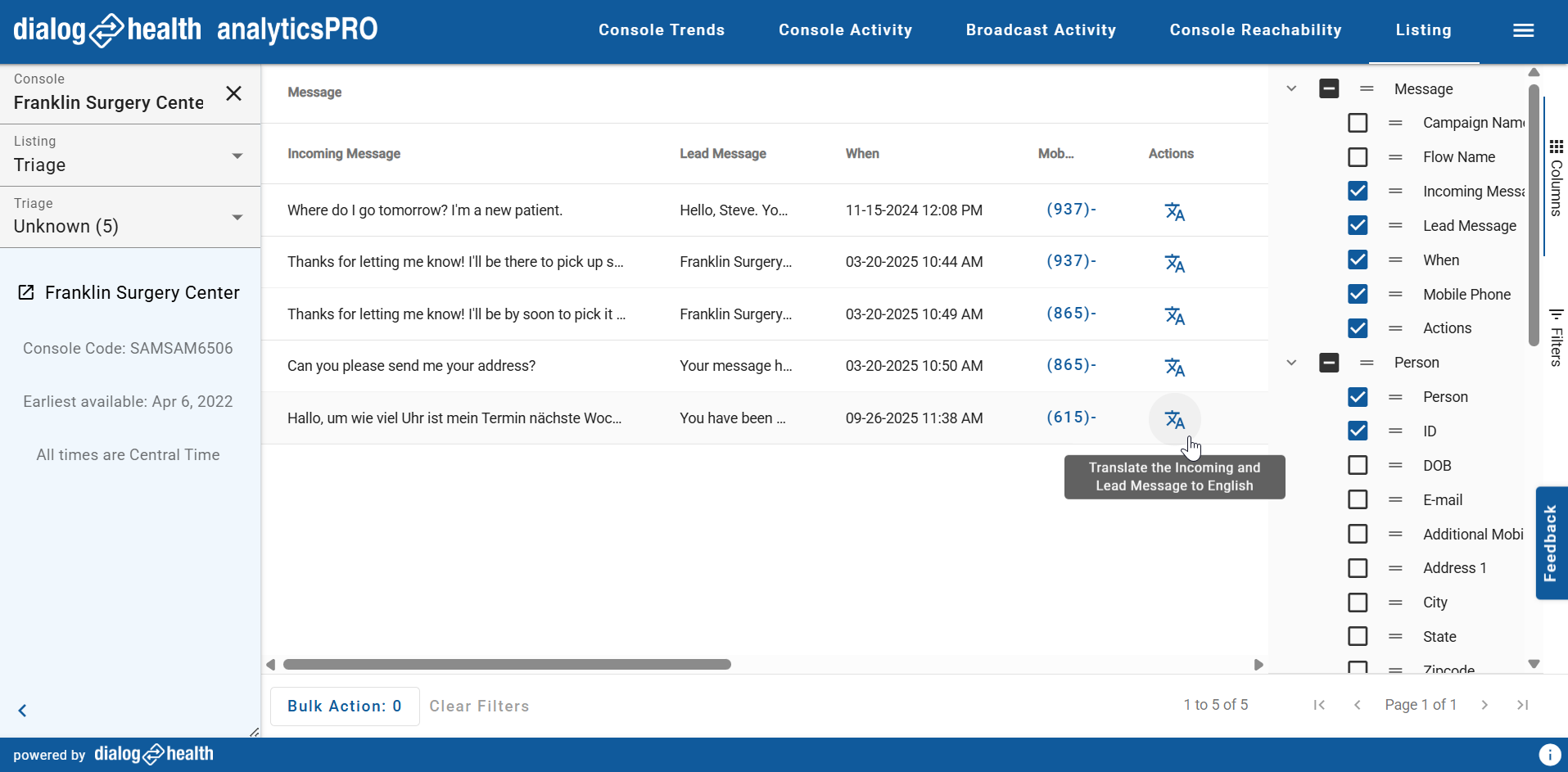Uncheck the Mobile Phone column checkbox
Viewport: 1568px width, 772px height.
[1357, 294]
